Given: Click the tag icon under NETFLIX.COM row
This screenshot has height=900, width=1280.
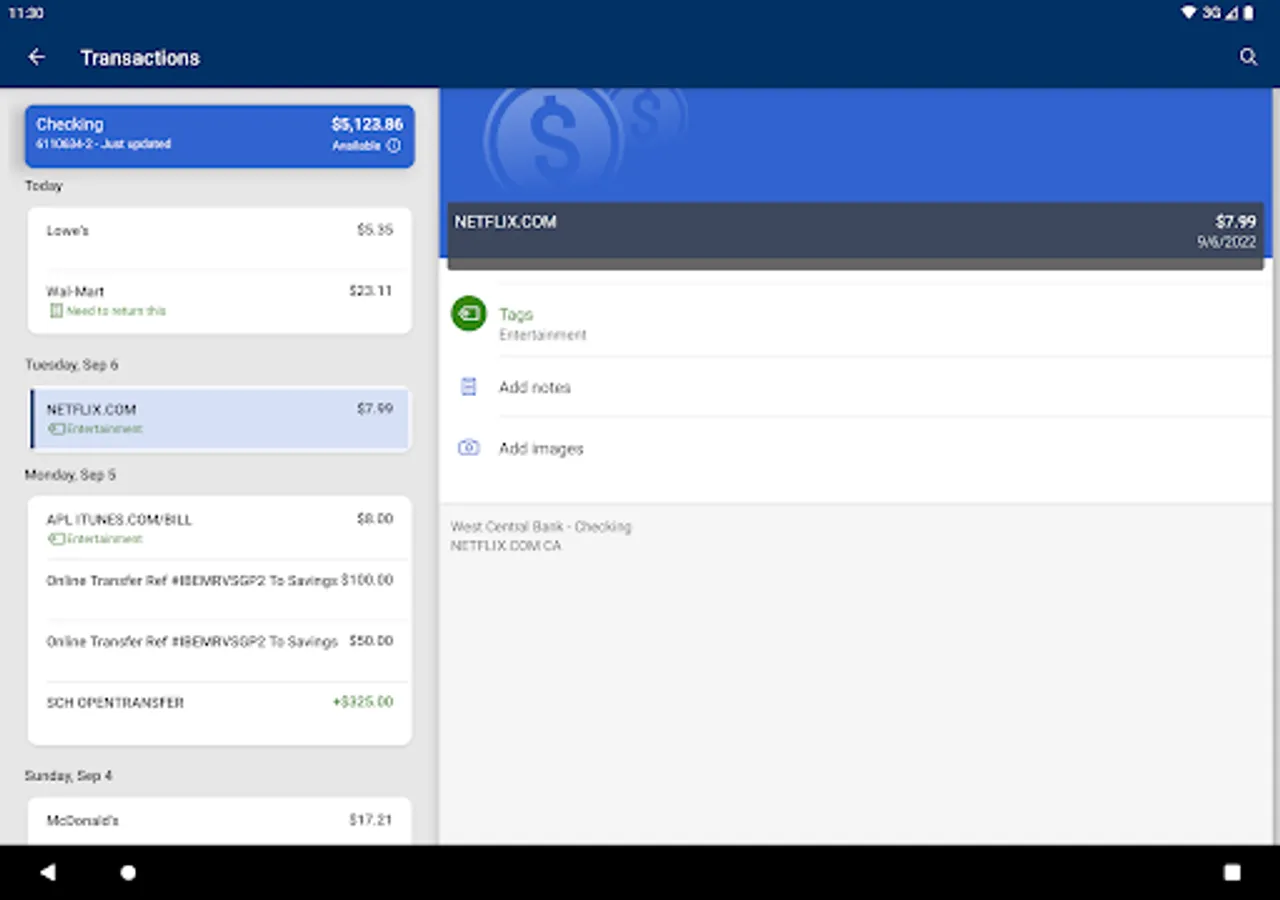Looking at the screenshot, I should (56, 429).
